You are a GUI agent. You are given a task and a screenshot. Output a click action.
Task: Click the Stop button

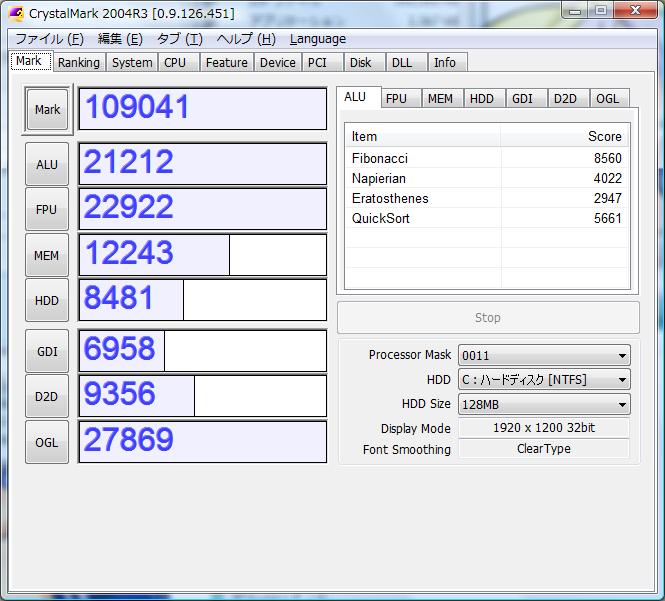coord(488,318)
